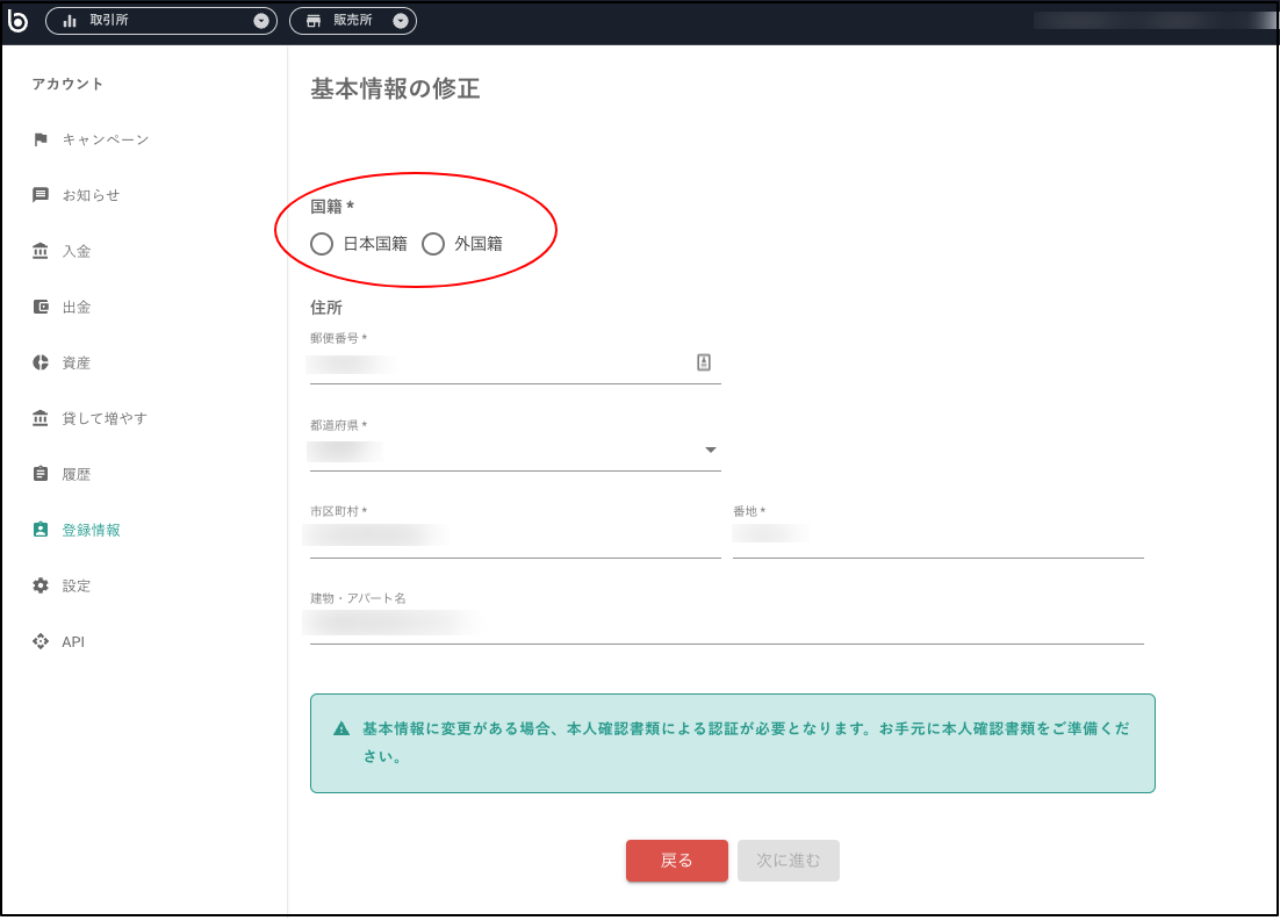Click the bitbank logo icon
This screenshot has width=1280, height=918.
(x=18, y=20)
